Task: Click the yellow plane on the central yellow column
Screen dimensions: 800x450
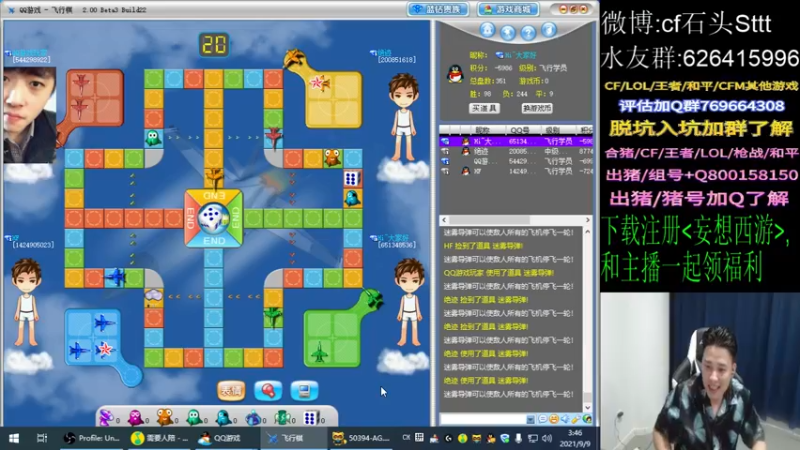Action: [214, 178]
